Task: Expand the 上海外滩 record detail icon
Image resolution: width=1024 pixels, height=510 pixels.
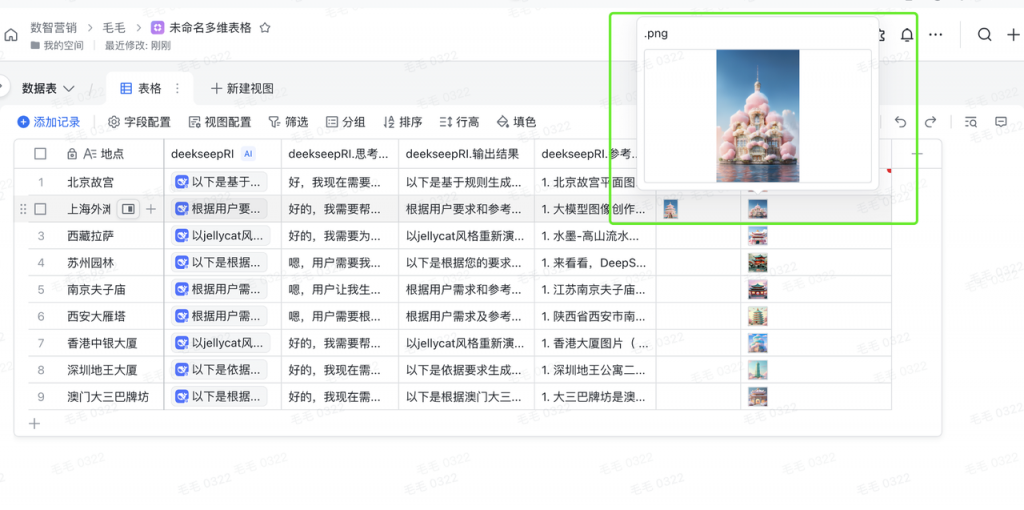Action: tap(129, 209)
